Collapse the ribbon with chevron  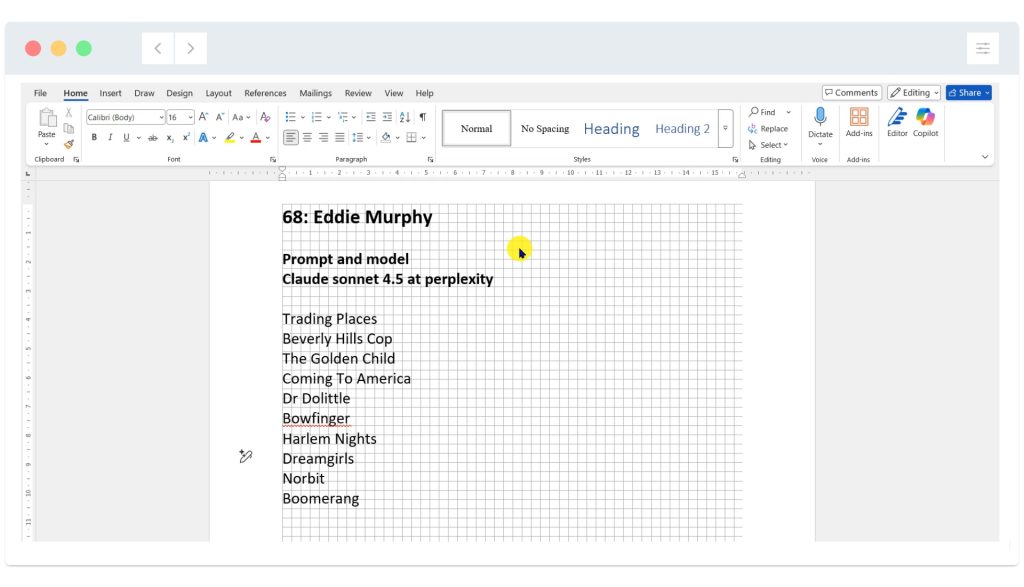click(985, 157)
